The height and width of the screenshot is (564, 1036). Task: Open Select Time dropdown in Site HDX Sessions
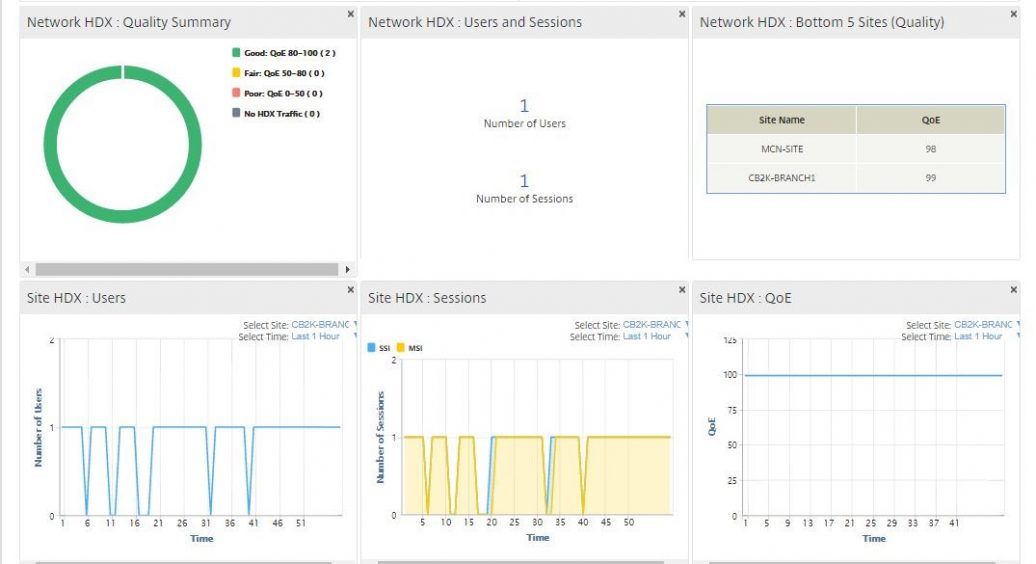[x=651, y=337]
